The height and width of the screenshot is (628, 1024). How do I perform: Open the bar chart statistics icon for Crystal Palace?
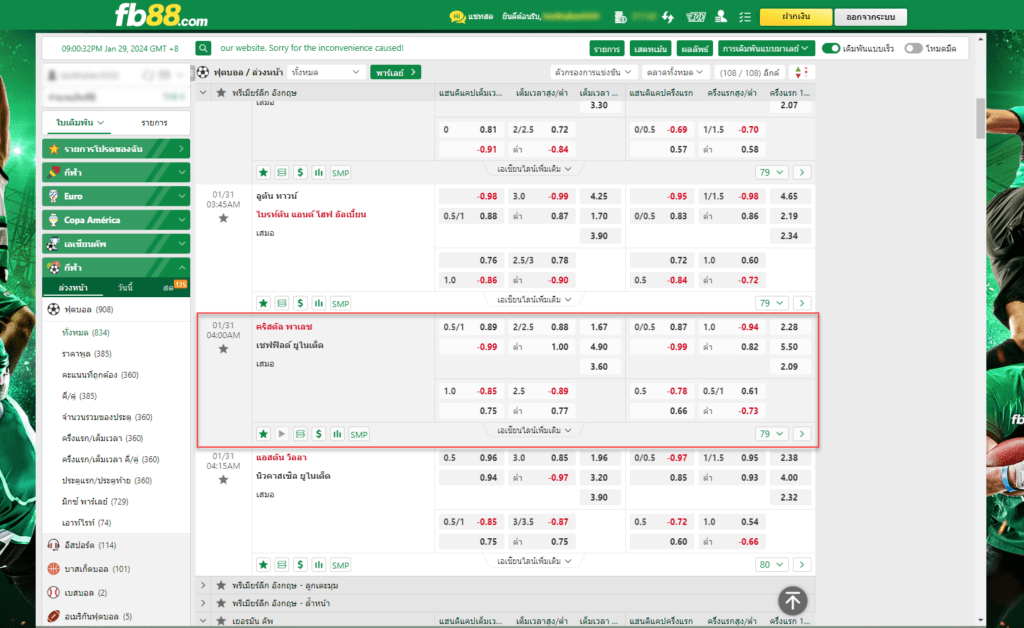click(x=337, y=434)
